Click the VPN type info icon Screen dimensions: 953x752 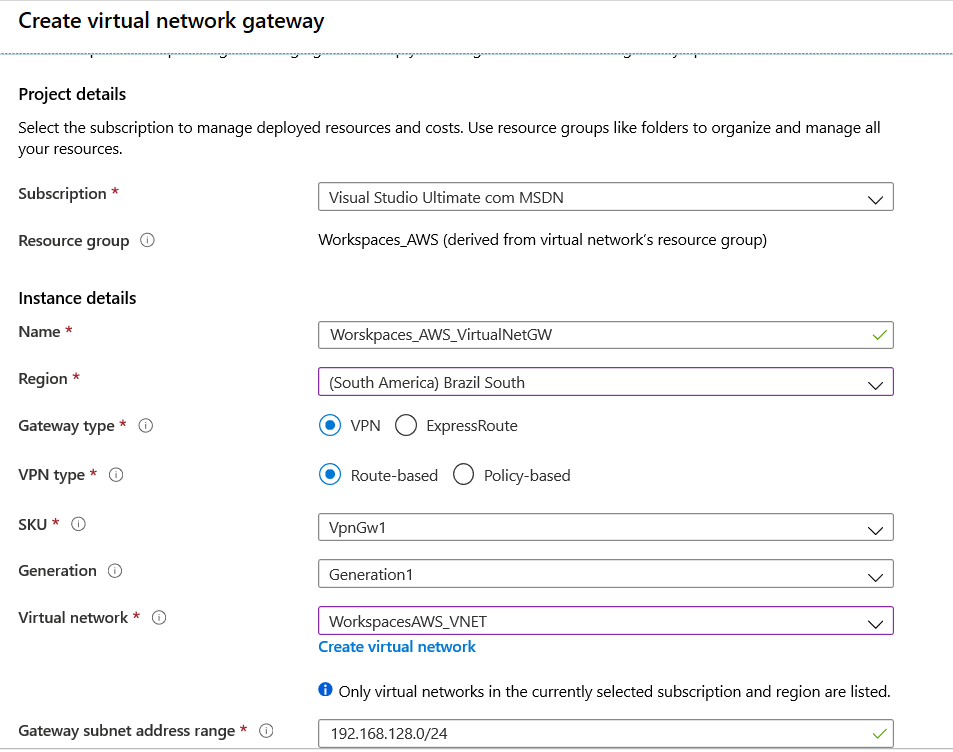click(x=115, y=475)
